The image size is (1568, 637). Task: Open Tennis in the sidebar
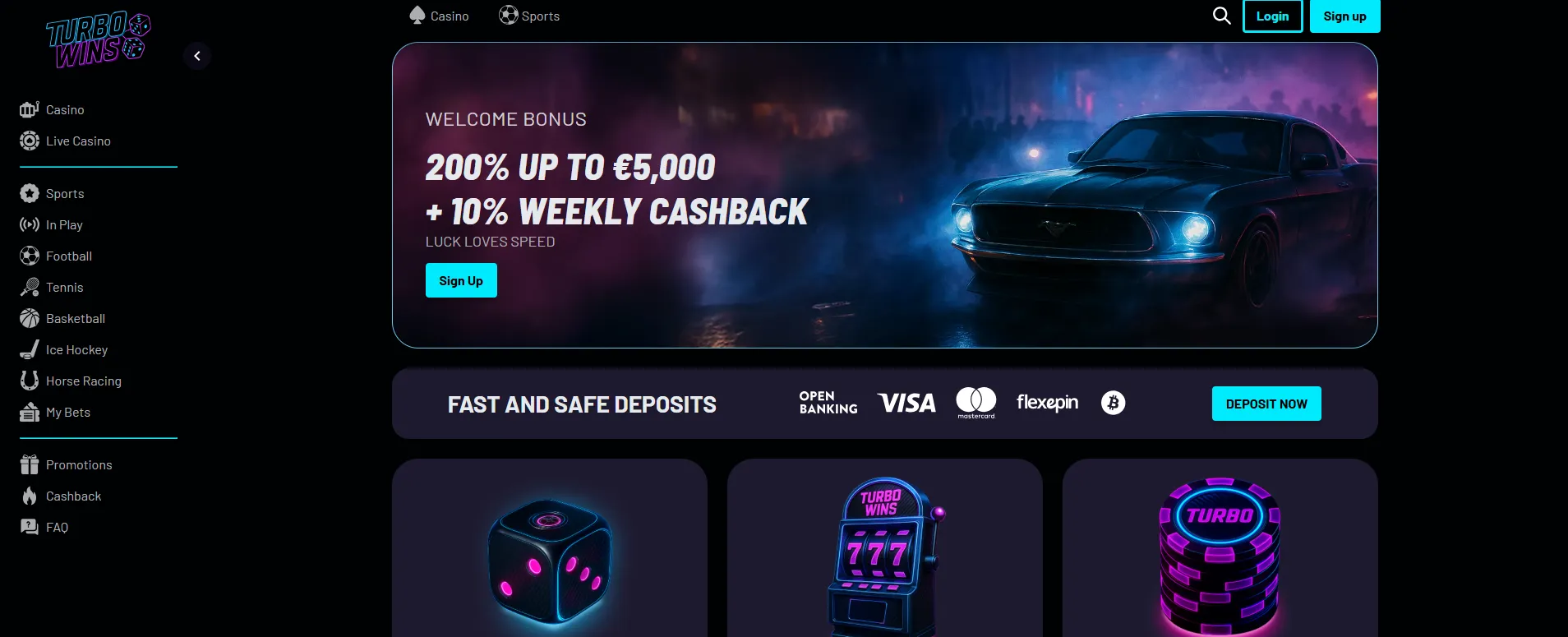pyautogui.click(x=52, y=288)
